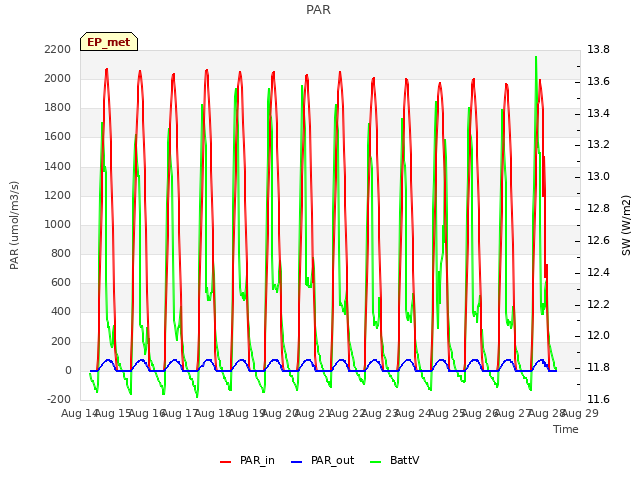Click the Aug 29 date tick label
Viewport: 640px width, 480px height.
click(580, 414)
